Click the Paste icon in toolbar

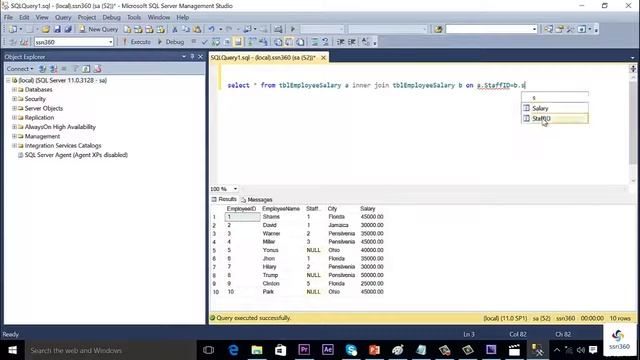pos(197,29)
